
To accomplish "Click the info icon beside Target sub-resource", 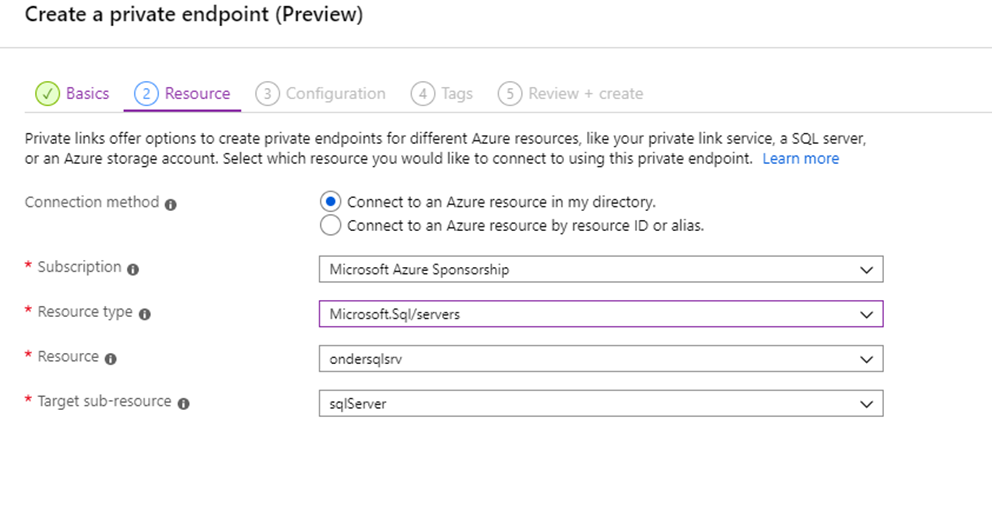I will (184, 404).
